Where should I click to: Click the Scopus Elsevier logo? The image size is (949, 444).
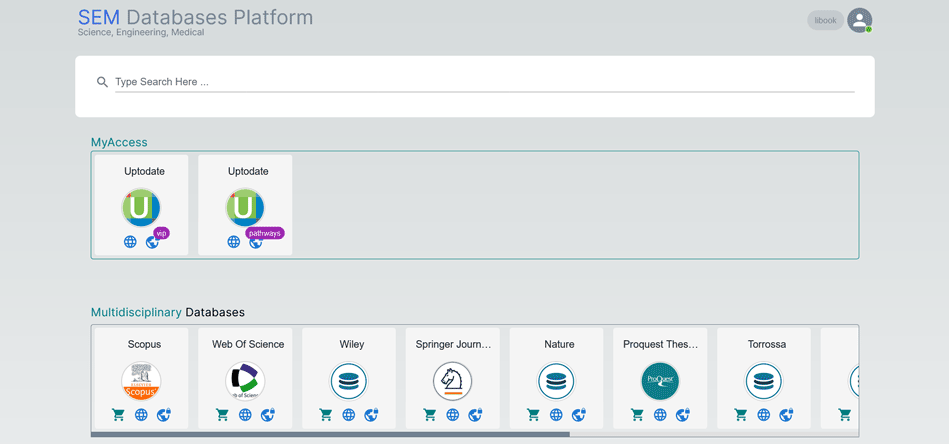pyautogui.click(x=141, y=381)
